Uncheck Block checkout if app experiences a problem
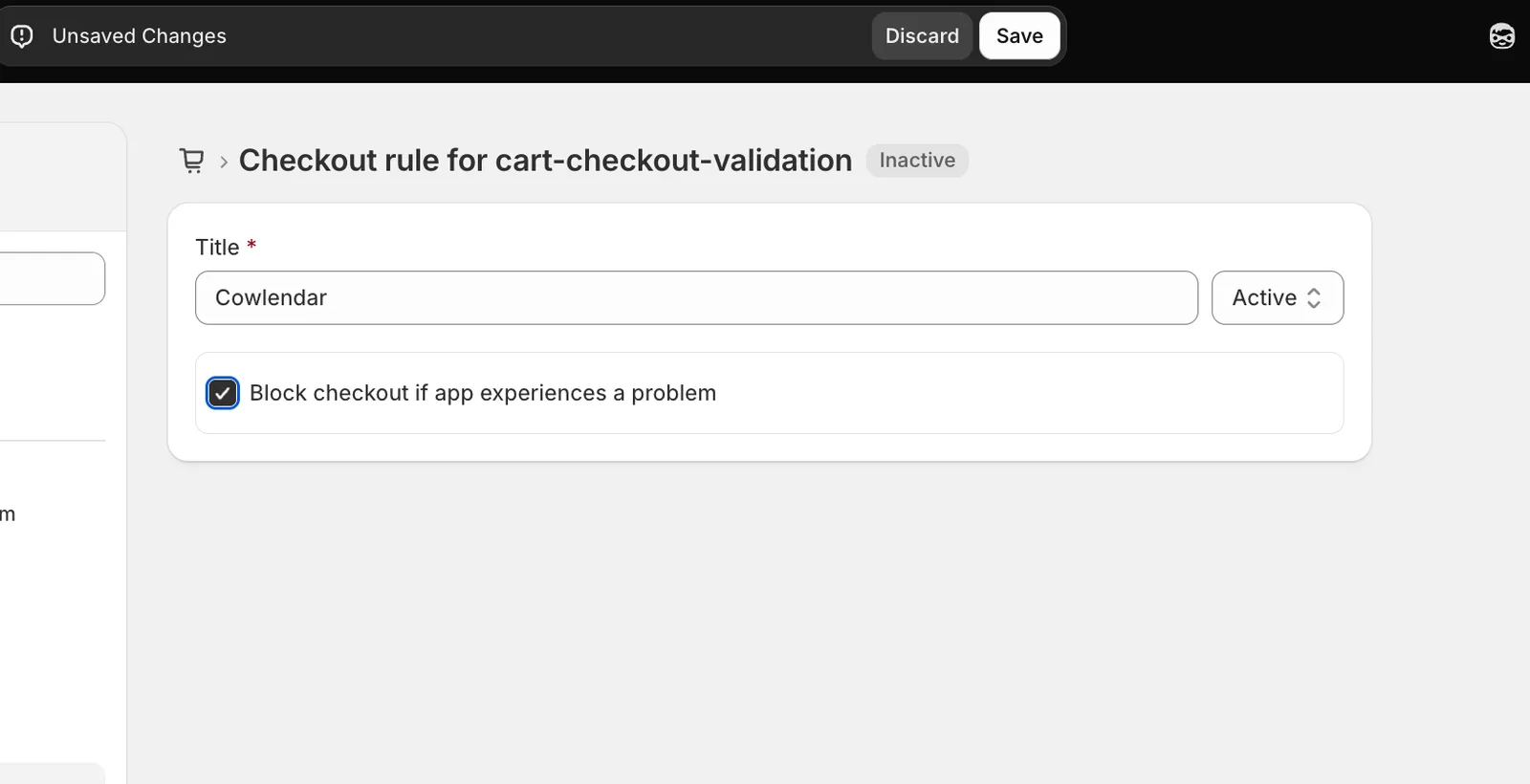The width and height of the screenshot is (1530, 784). (x=223, y=393)
